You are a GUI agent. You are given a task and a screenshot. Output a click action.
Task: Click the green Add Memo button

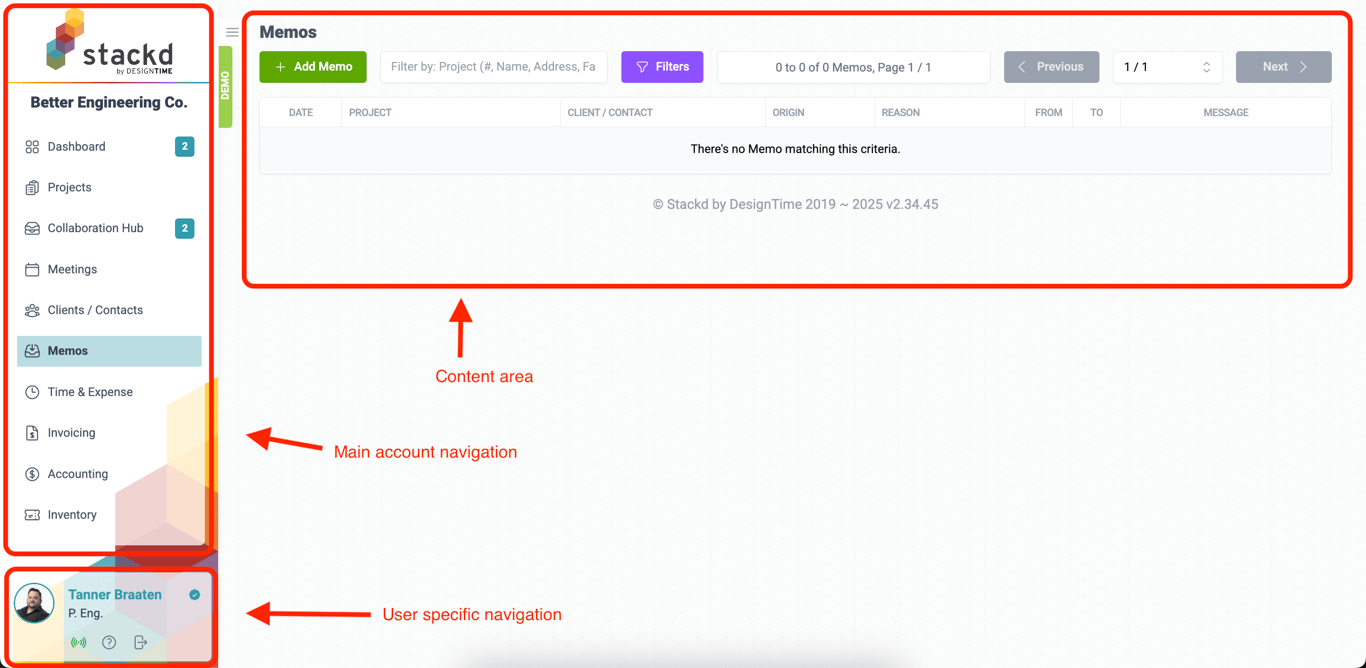tap(313, 67)
